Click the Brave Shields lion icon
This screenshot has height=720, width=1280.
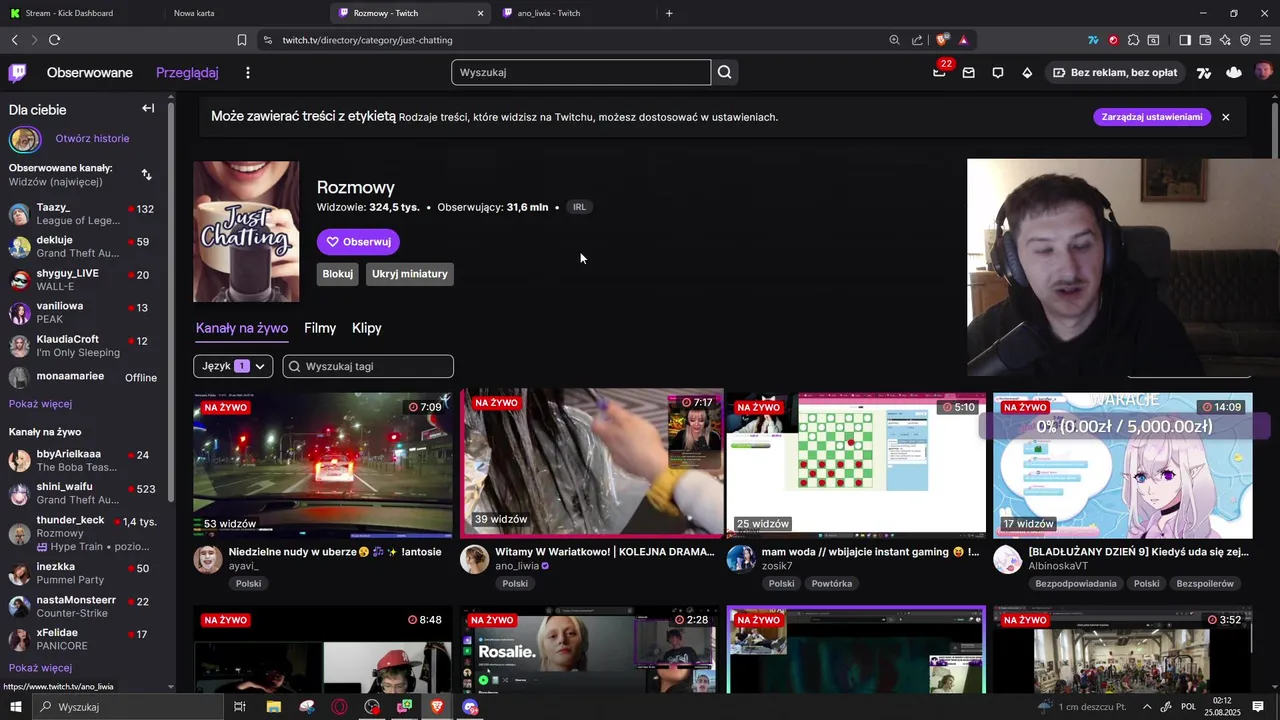942,40
